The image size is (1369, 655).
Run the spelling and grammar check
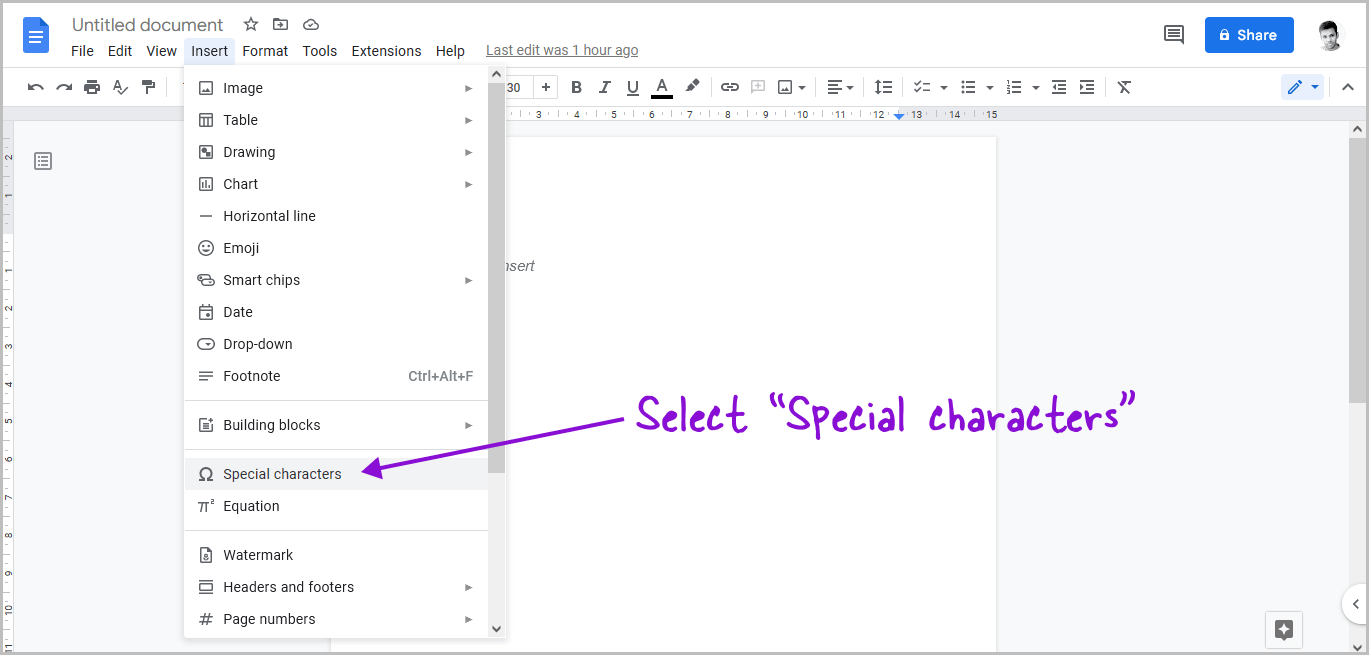click(x=120, y=87)
